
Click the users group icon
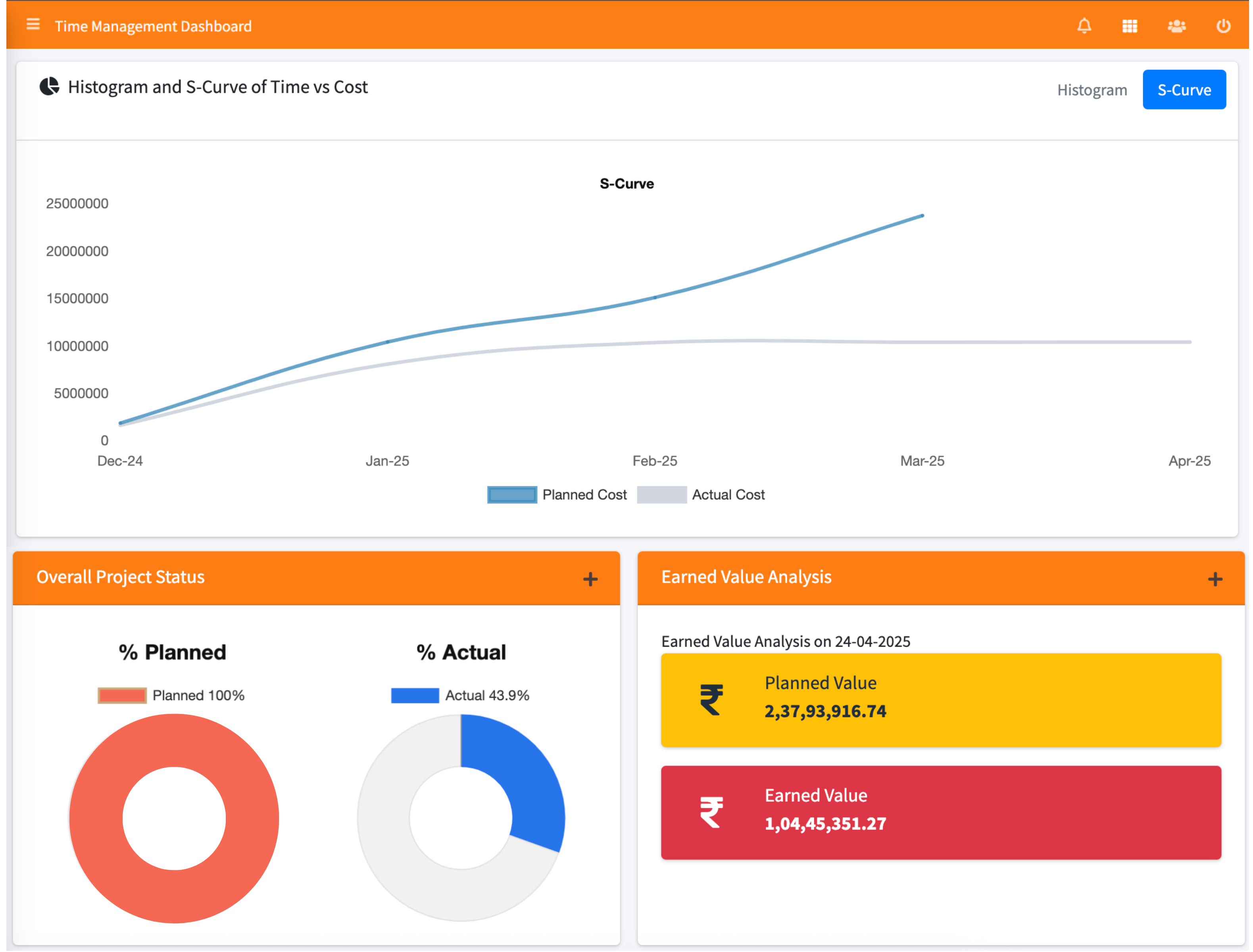(1176, 26)
